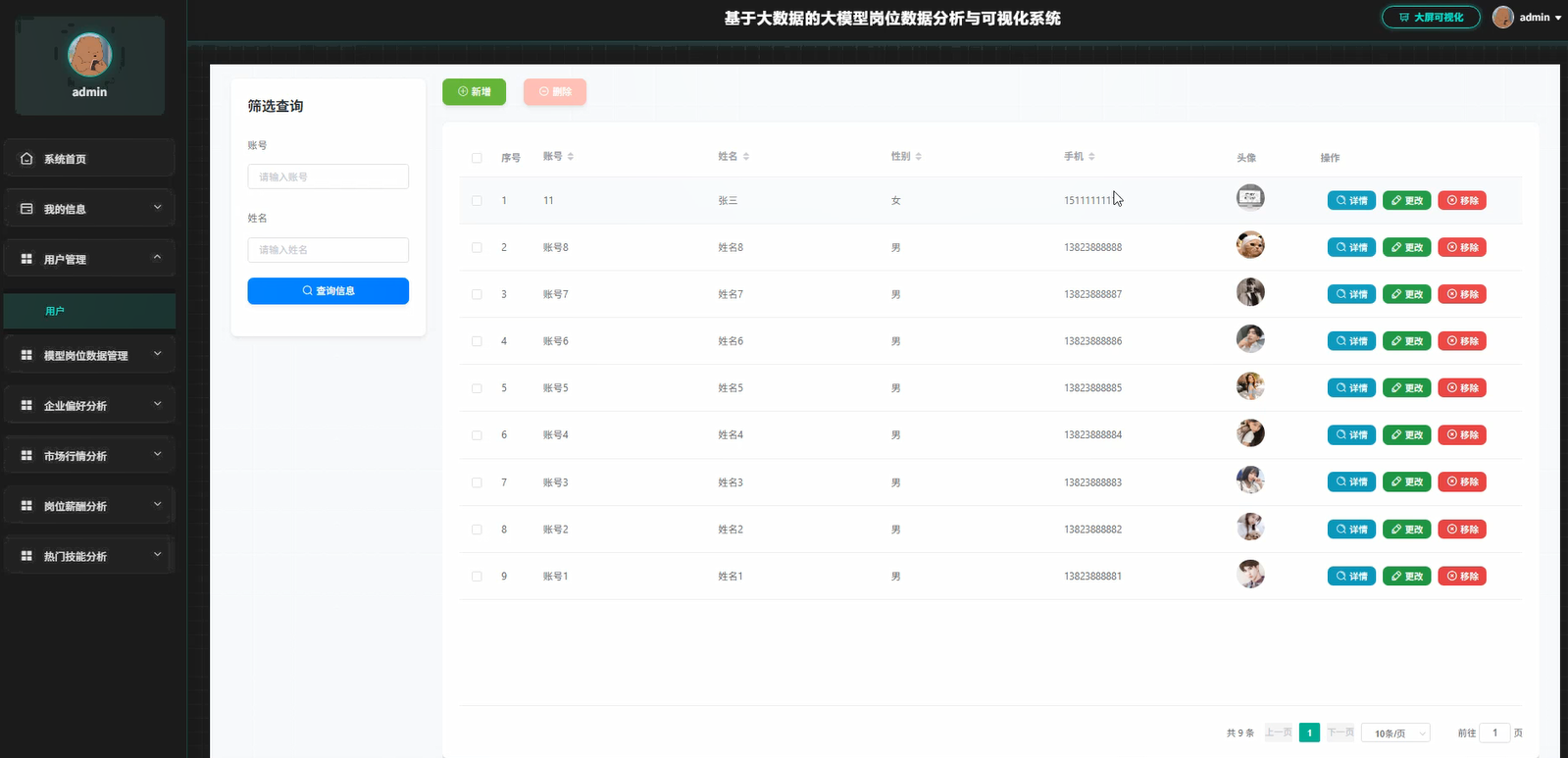Click the grid icon beside 岗位薪酬分析
The height and width of the screenshot is (758, 1568).
(26, 505)
